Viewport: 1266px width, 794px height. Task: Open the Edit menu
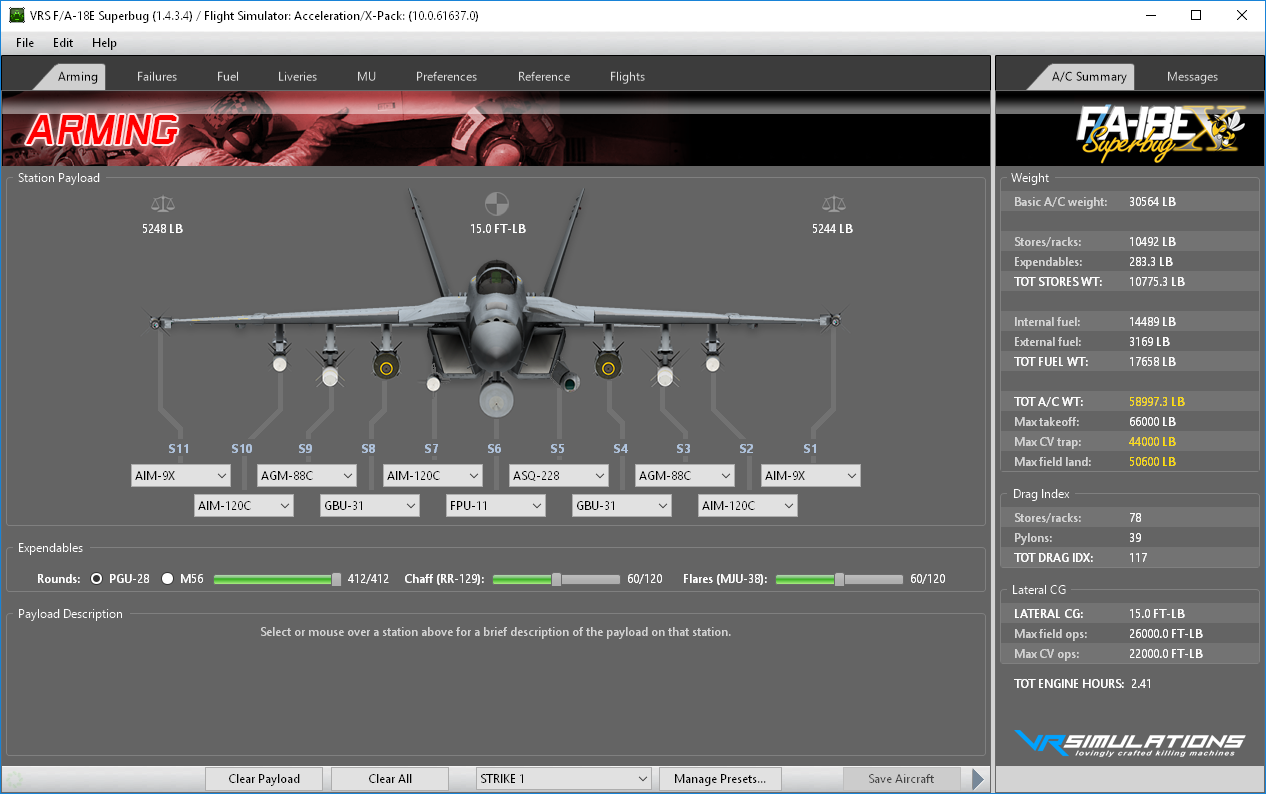(x=63, y=43)
